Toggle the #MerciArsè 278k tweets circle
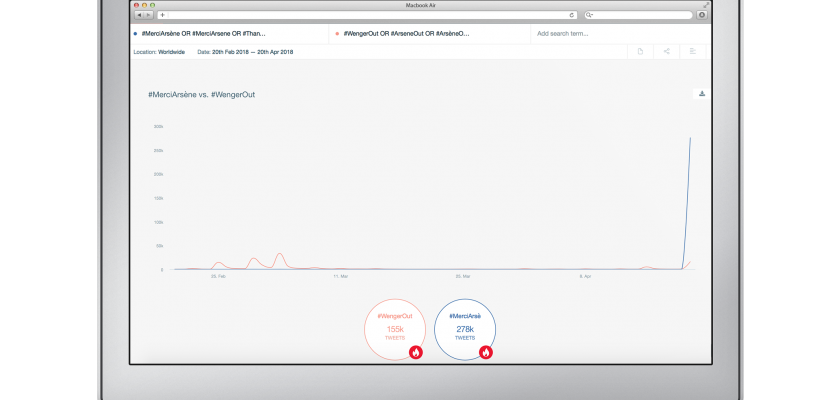The height and width of the screenshot is (400, 840). [465, 327]
